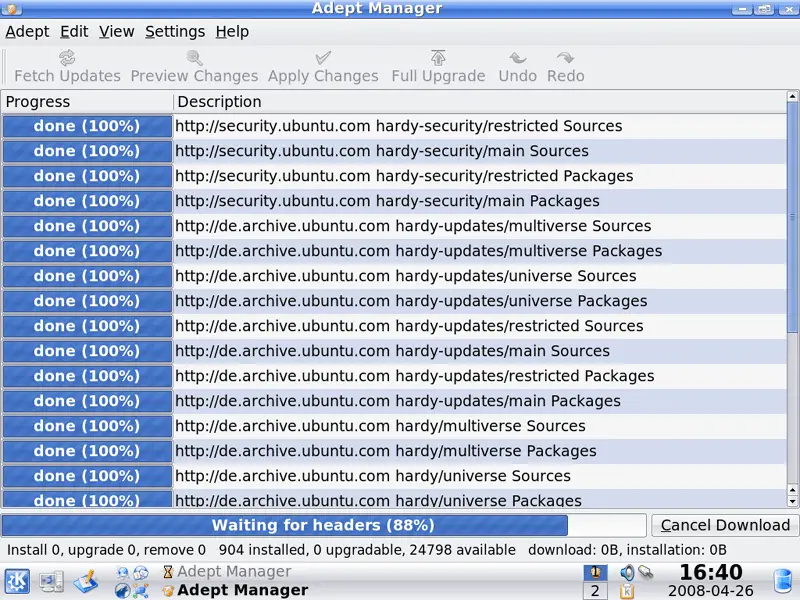The height and width of the screenshot is (600, 800).
Task: Click the Description column header
Action: pyautogui.click(x=480, y=102)
